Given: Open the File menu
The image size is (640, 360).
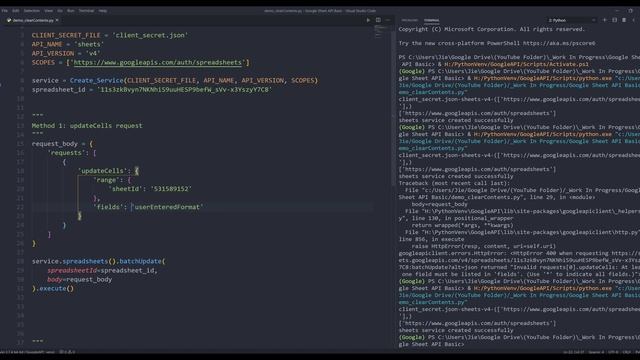Looking at the screenshot, I should point(4,11).
